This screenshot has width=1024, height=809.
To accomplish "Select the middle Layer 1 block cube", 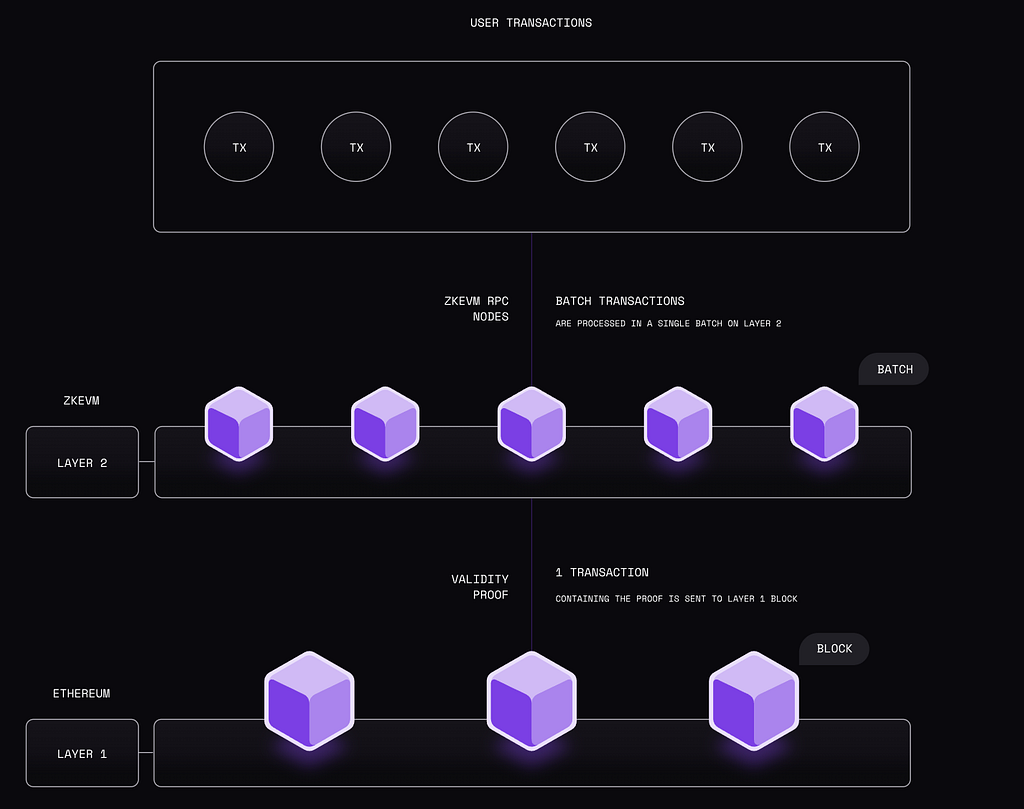I will (x=532, y=701).
